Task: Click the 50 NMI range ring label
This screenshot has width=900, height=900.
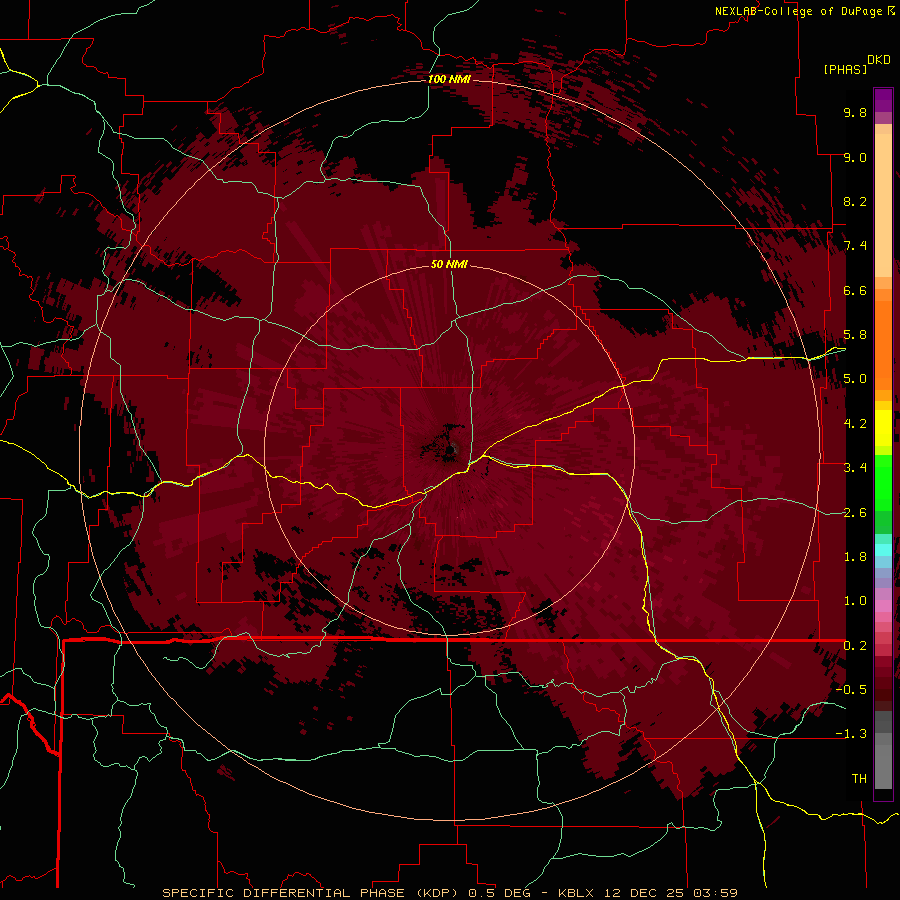Action: click(x=449, y=264)
